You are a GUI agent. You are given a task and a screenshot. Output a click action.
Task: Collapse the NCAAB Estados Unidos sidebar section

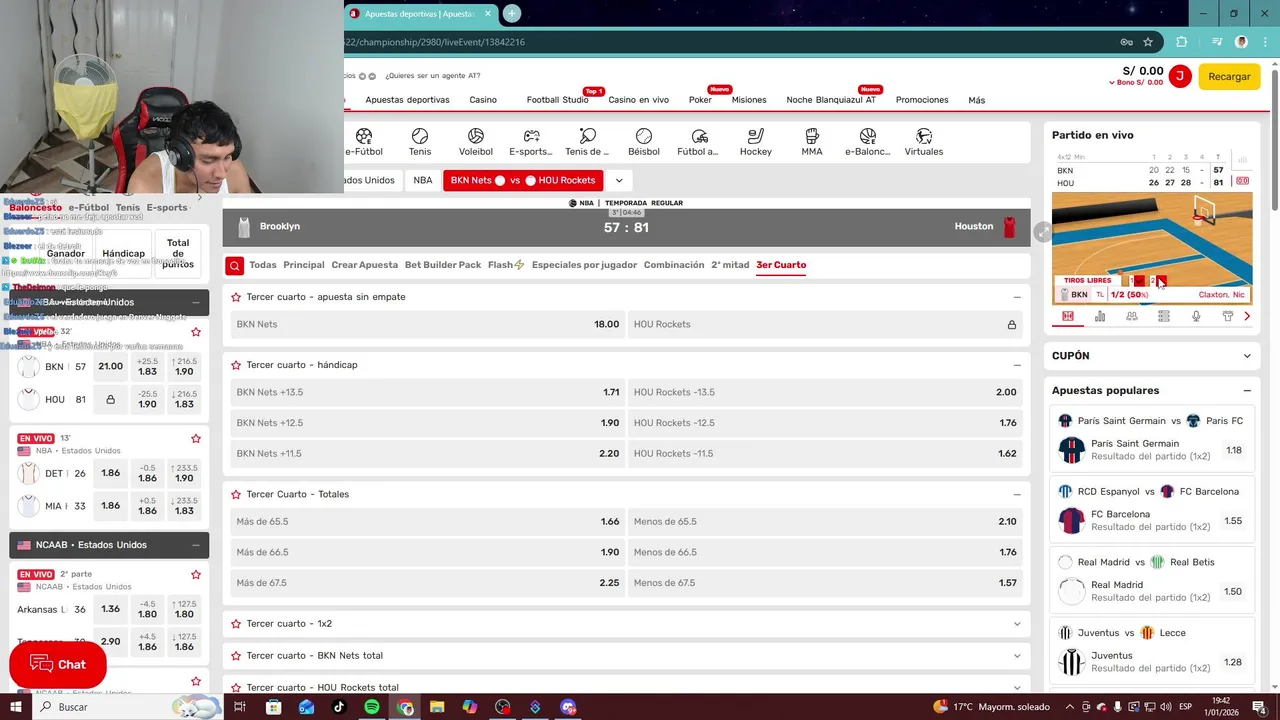coord(195,545)
